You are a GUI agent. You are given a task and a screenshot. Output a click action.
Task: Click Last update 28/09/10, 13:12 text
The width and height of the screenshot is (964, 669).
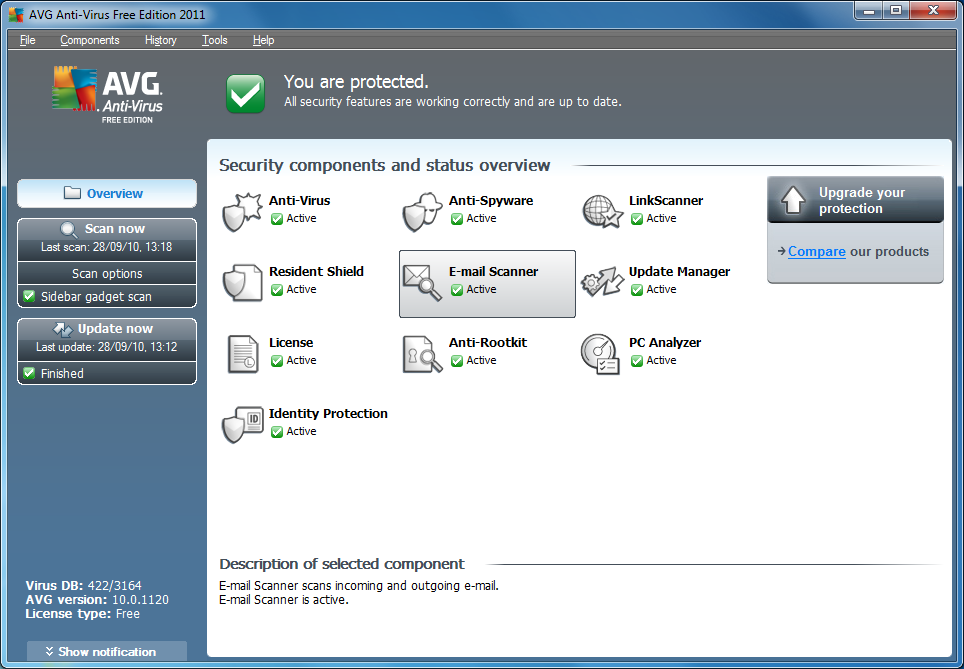point(106,347)
